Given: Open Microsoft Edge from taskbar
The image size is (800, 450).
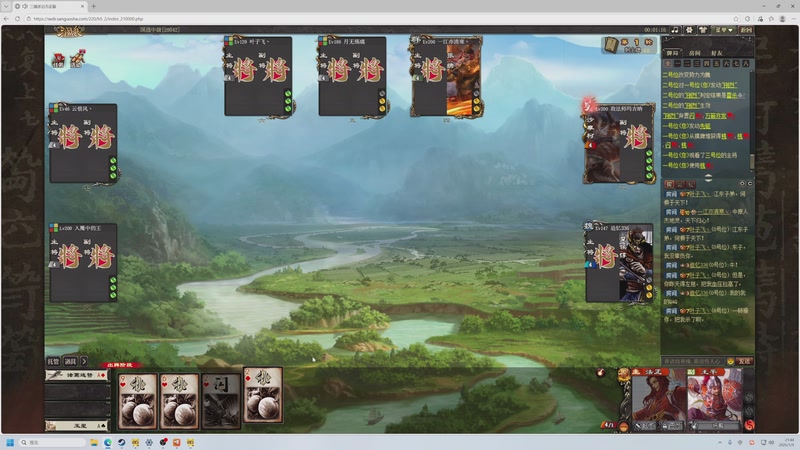Looking at the screenshot, I should click(x=108, y=442).
